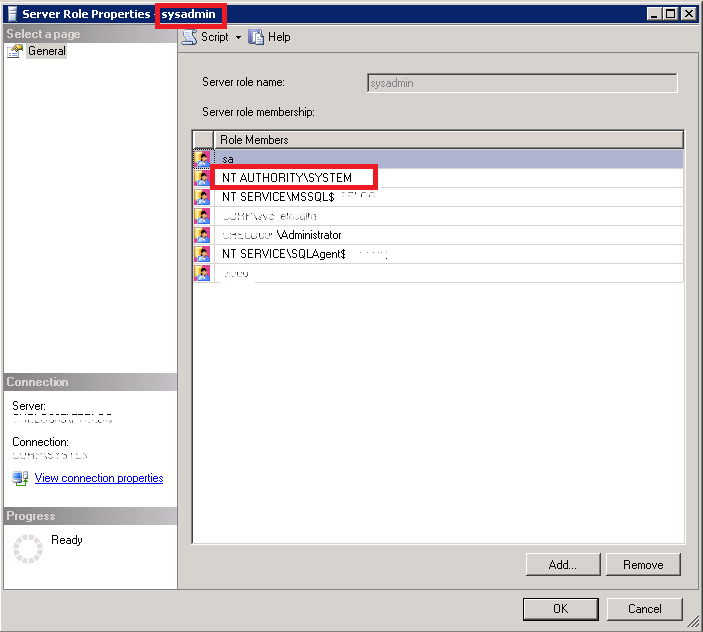Confirm with the OK button

(x=560, y=609)
